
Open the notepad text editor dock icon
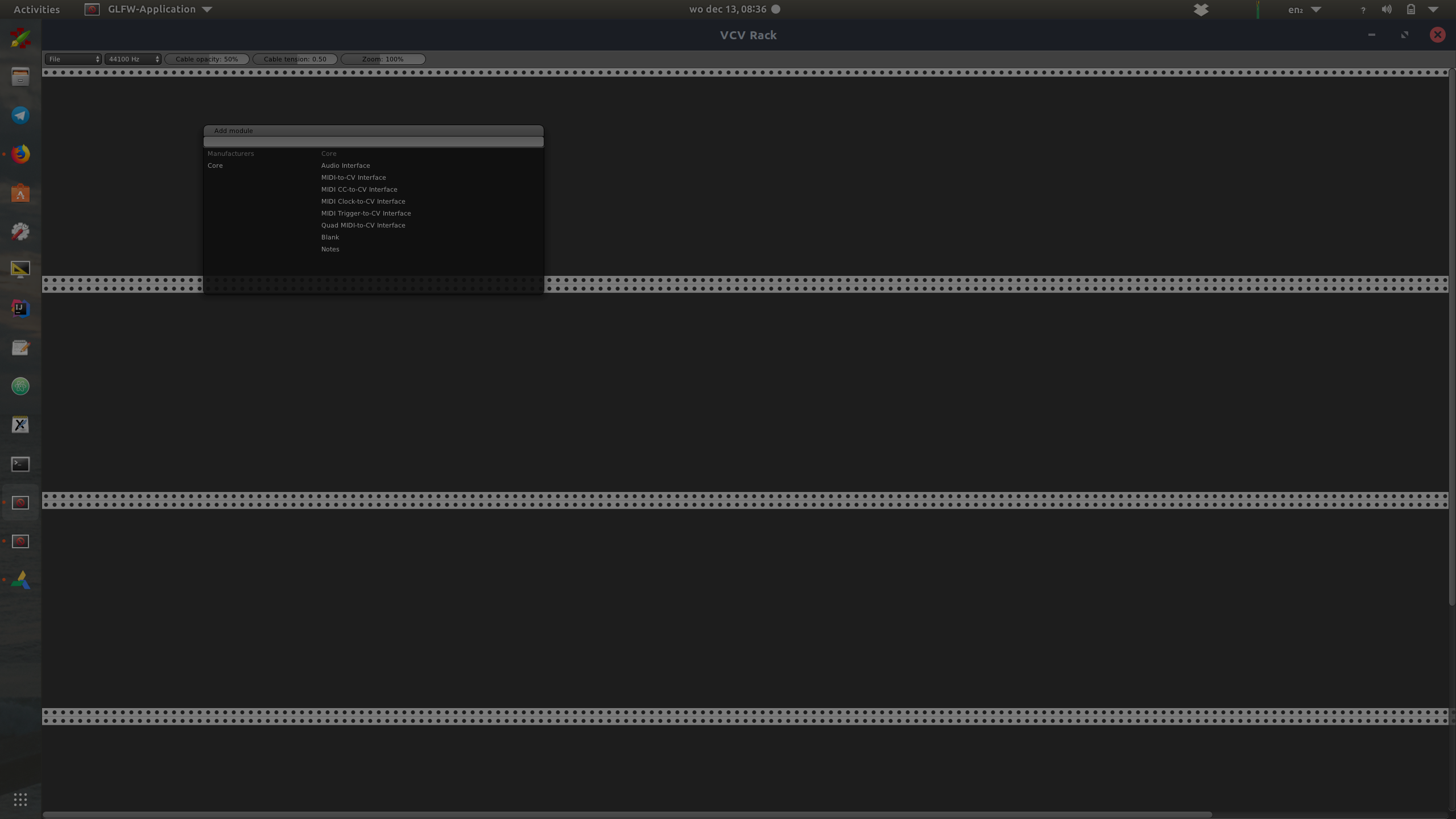pyautogui.click(x=20, y=348)
